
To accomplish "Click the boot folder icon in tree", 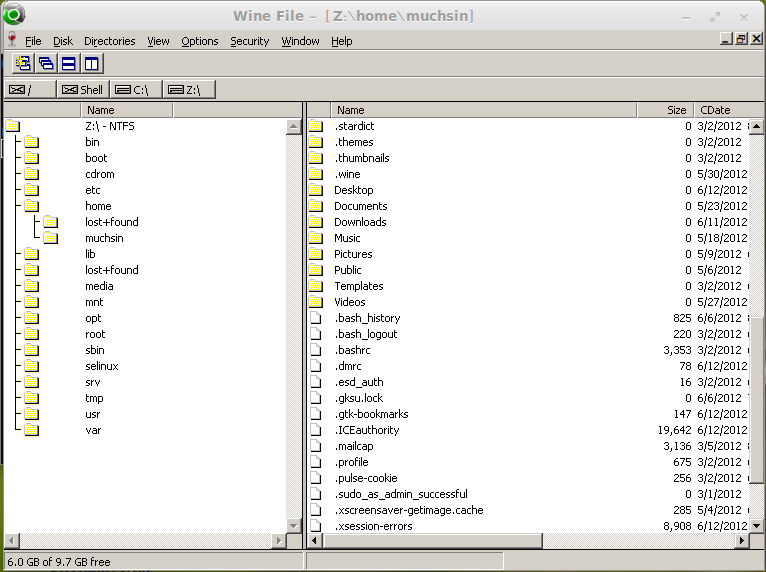I will pos(32,158).
